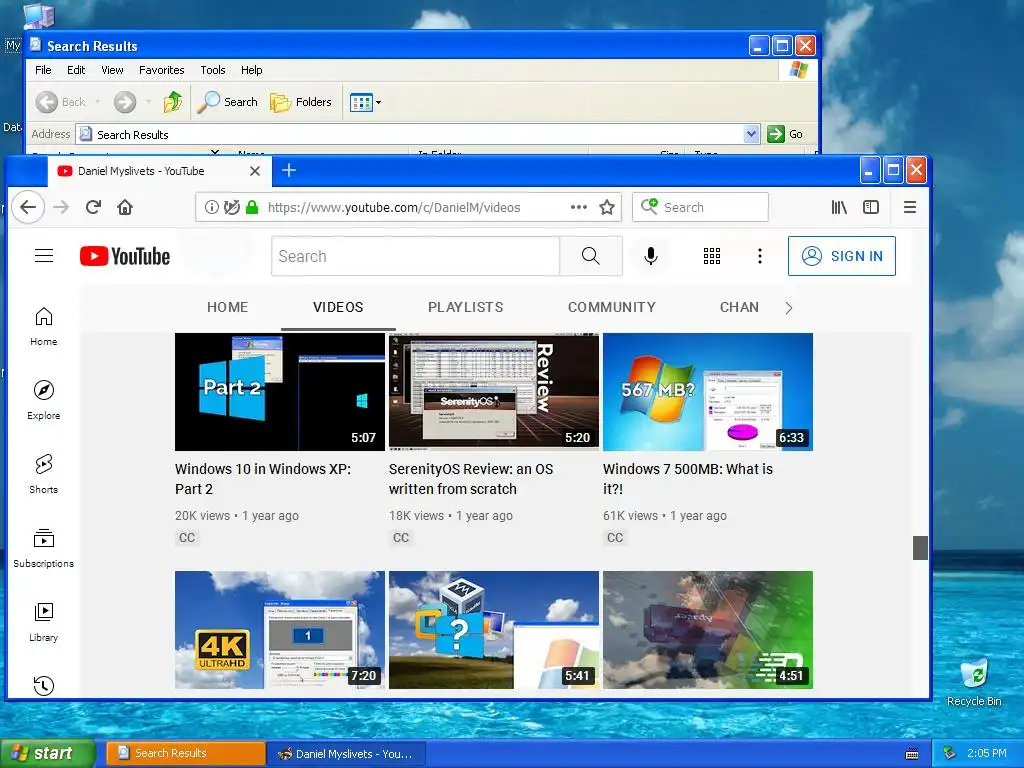Toggle the Firefox sidebar view icon
Screen dimensions: 1024x768
point(871,207)
